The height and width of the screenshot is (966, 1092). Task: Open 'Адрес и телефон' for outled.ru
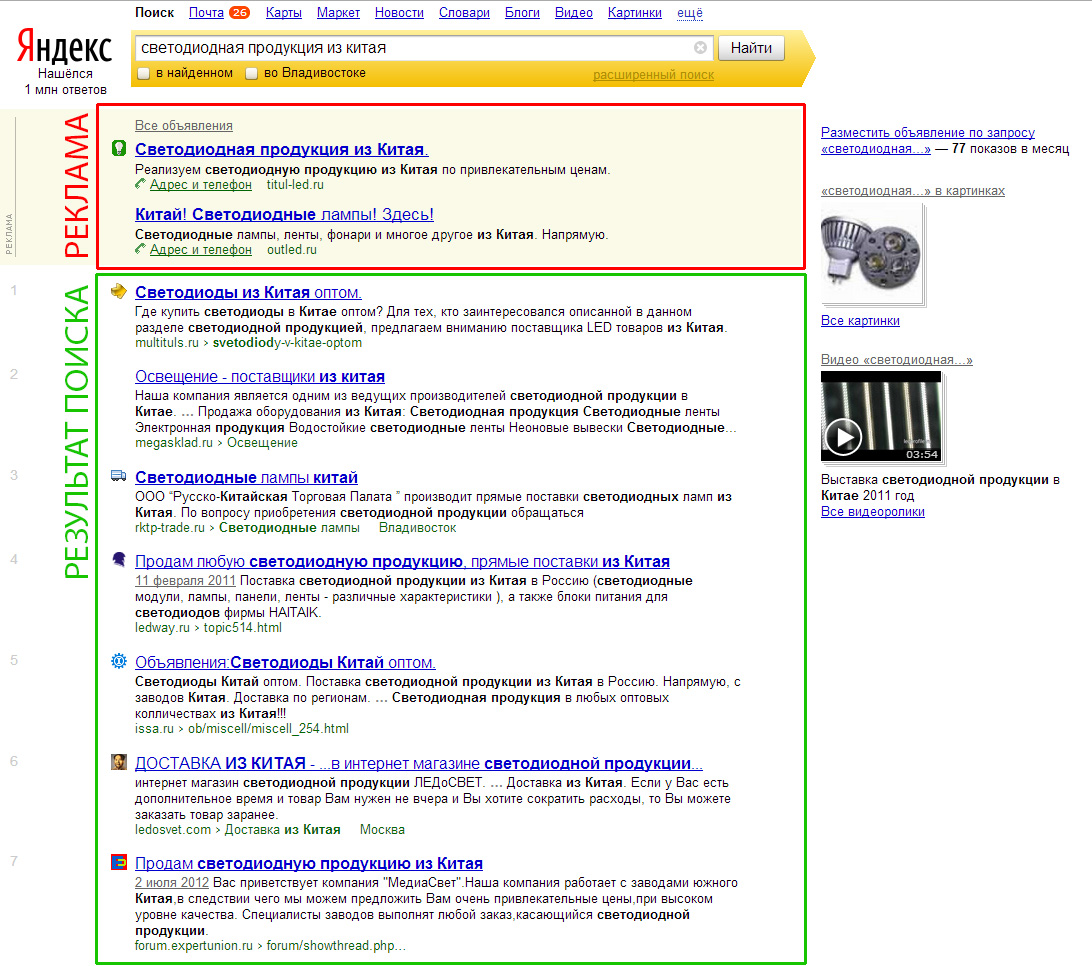(x=201, y=249)
